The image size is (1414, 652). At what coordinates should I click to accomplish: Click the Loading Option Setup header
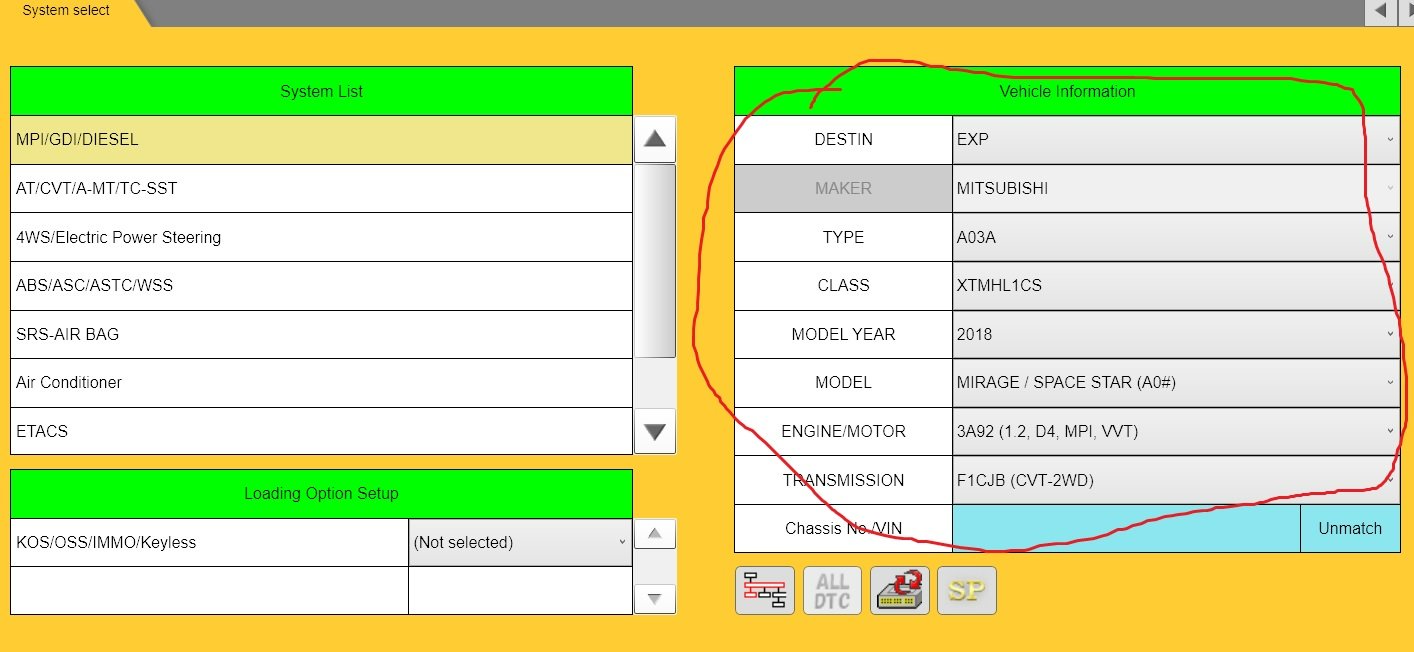(x=321, y=494)
